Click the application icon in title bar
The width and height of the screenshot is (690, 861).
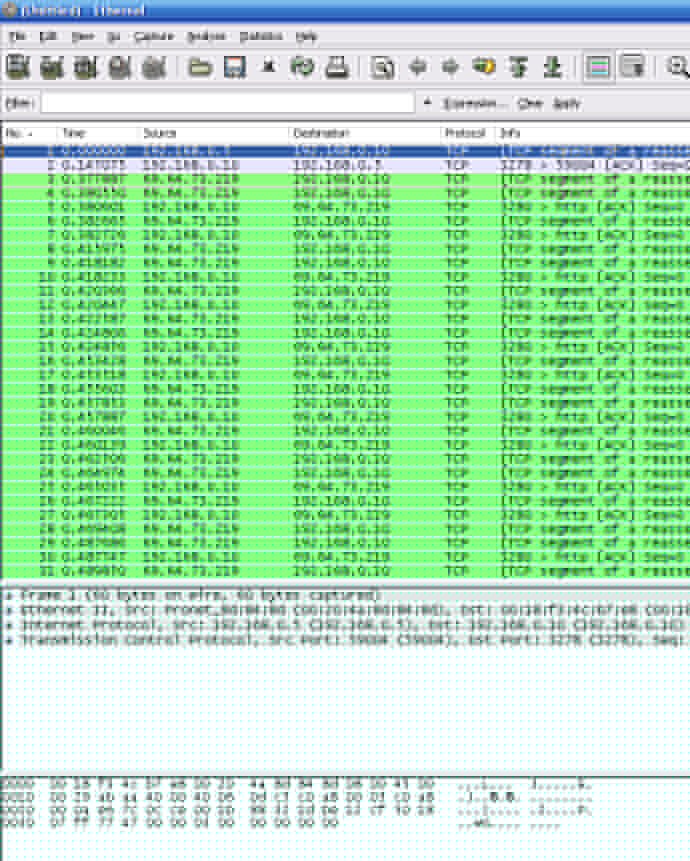pyautogui.click(x=9, y=9)
